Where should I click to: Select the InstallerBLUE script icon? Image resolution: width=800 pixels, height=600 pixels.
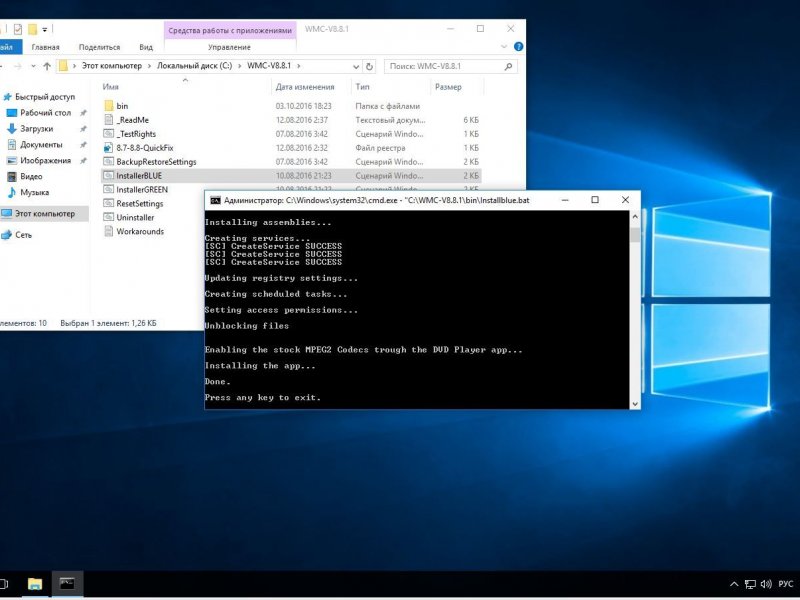click(108, 176)
